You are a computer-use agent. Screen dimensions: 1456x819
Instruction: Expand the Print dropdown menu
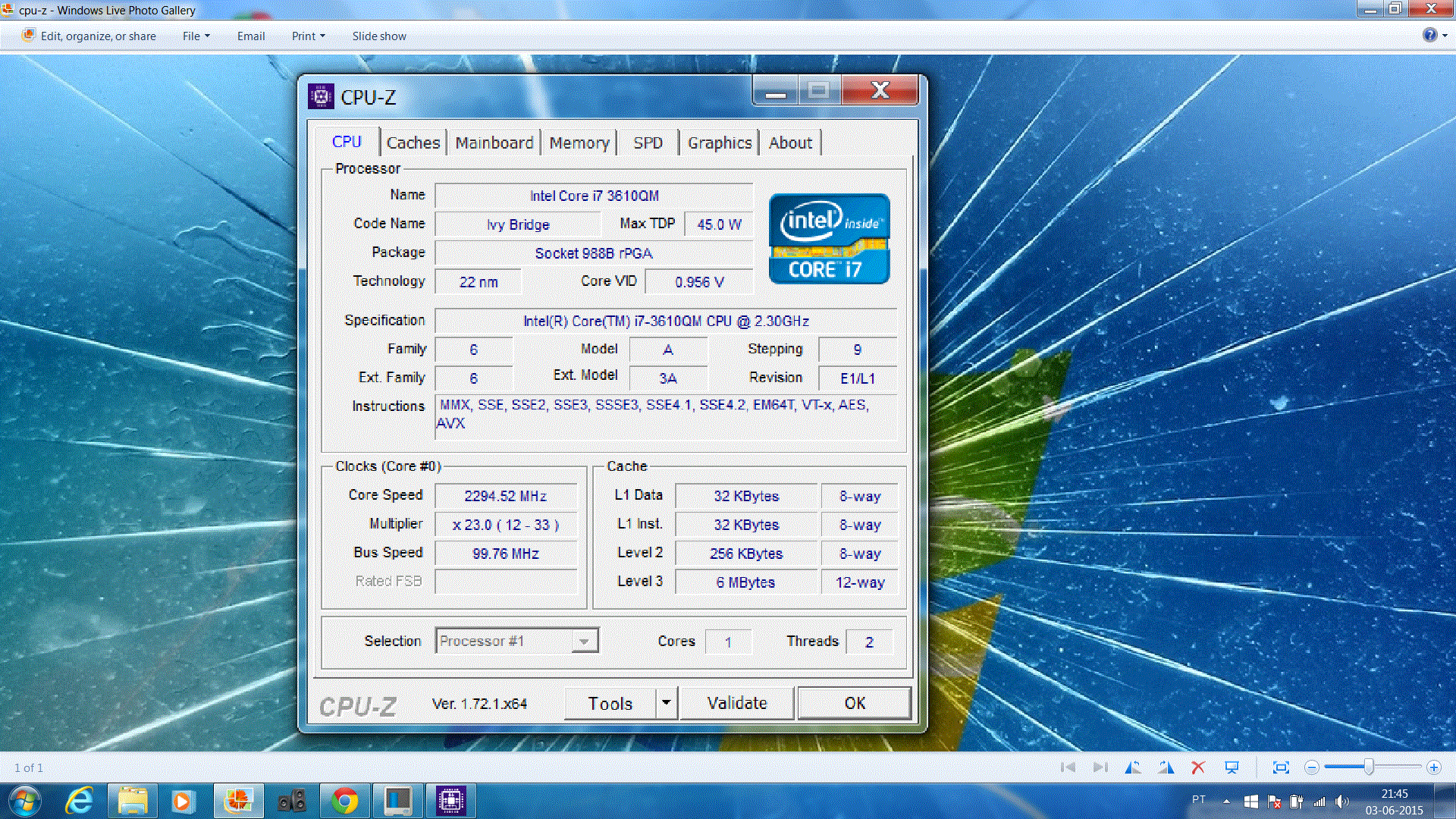pos(308,36)
